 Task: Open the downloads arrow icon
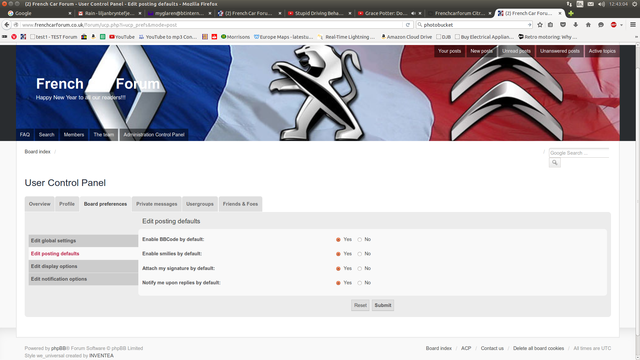[x=576, y=25]
